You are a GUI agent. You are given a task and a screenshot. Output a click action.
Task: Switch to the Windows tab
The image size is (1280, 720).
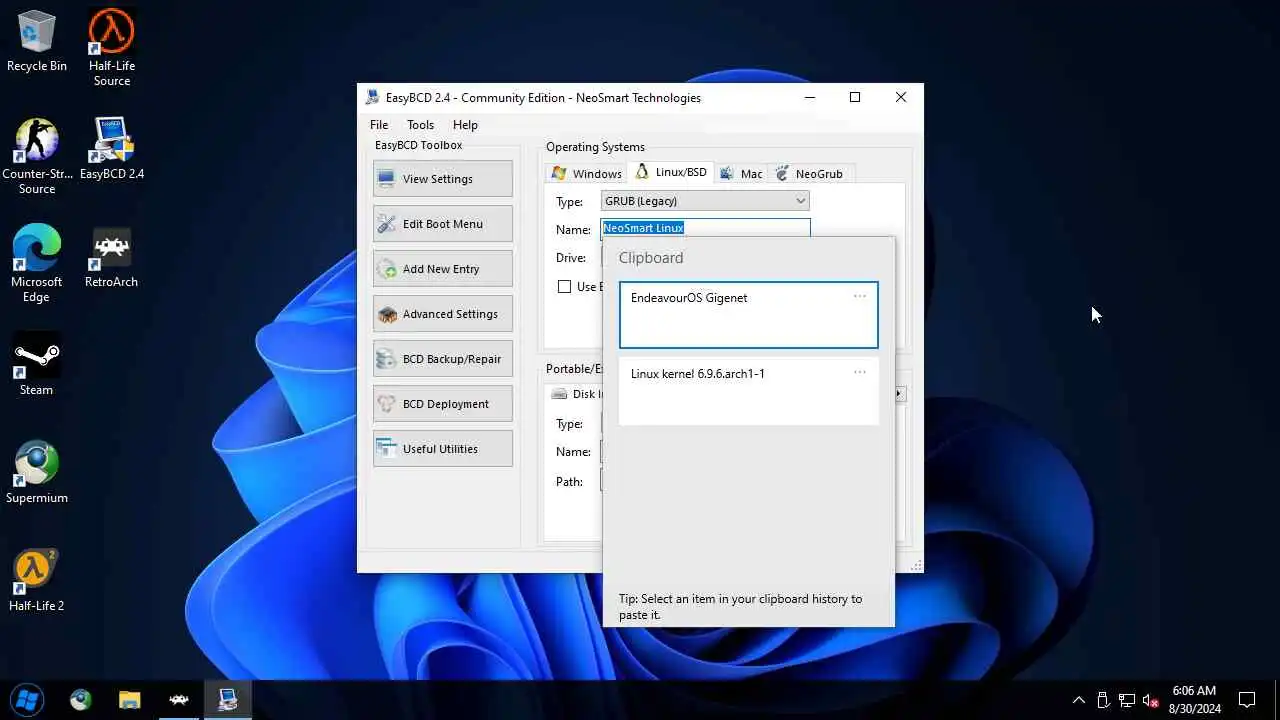pyautogui.click(x=587, y=173)
